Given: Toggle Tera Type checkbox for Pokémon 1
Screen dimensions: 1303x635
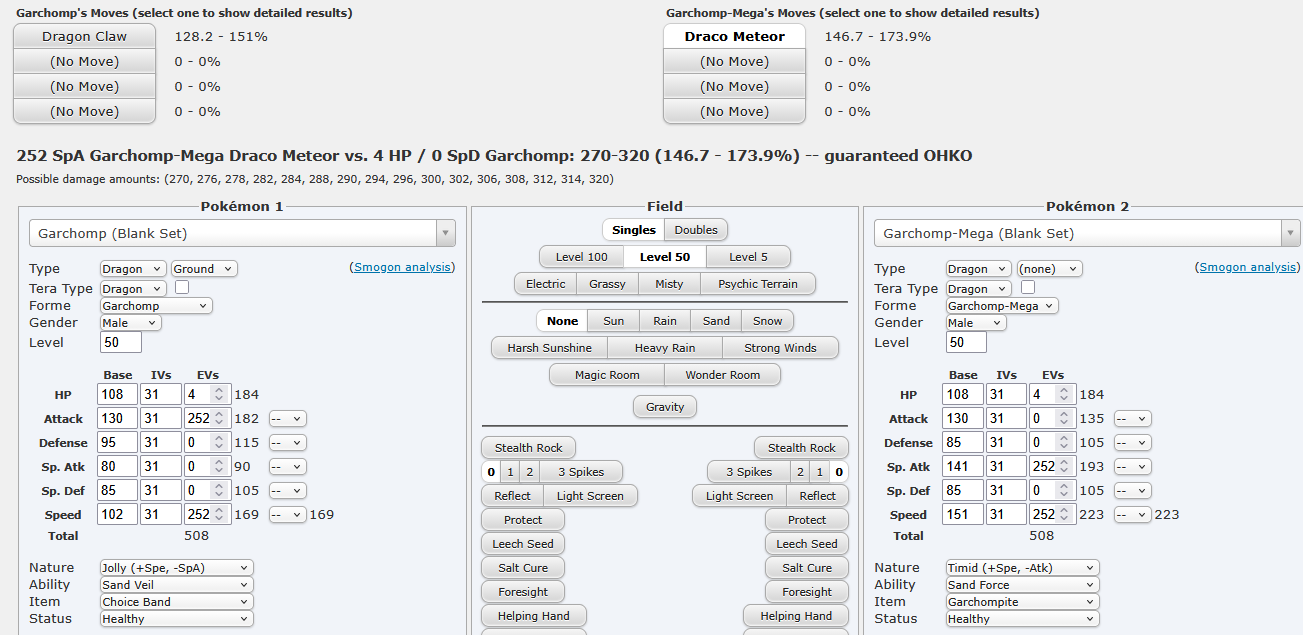Looking at the screenshot, I should pos(182,287).
